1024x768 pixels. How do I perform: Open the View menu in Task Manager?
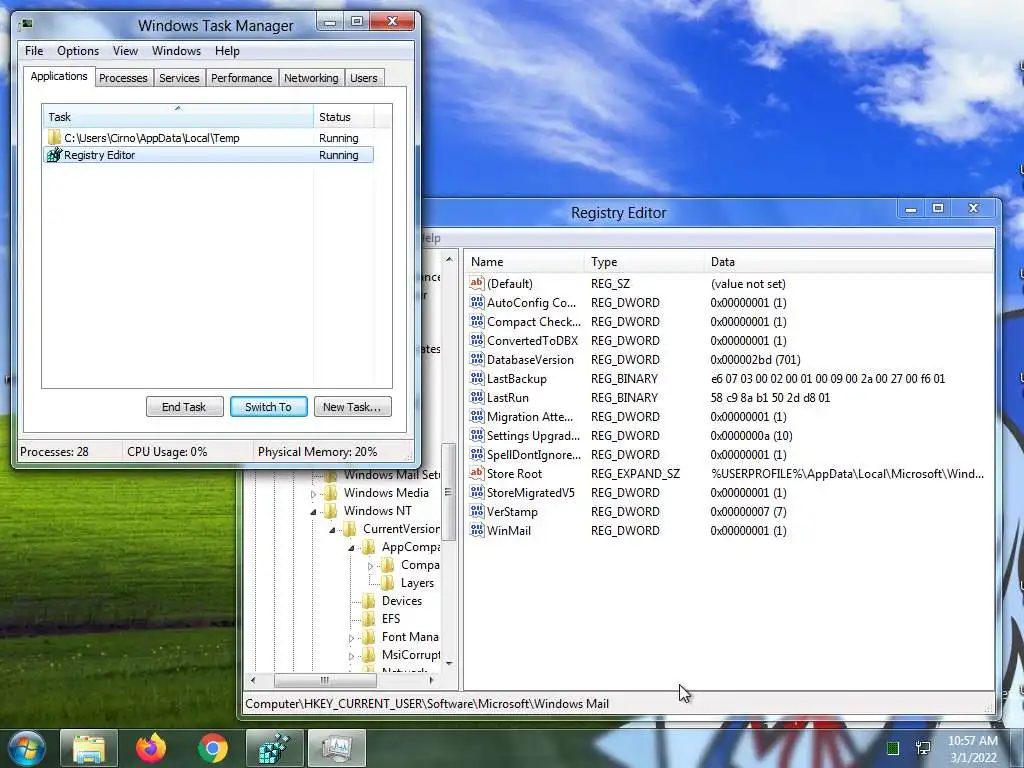point(125,51)
